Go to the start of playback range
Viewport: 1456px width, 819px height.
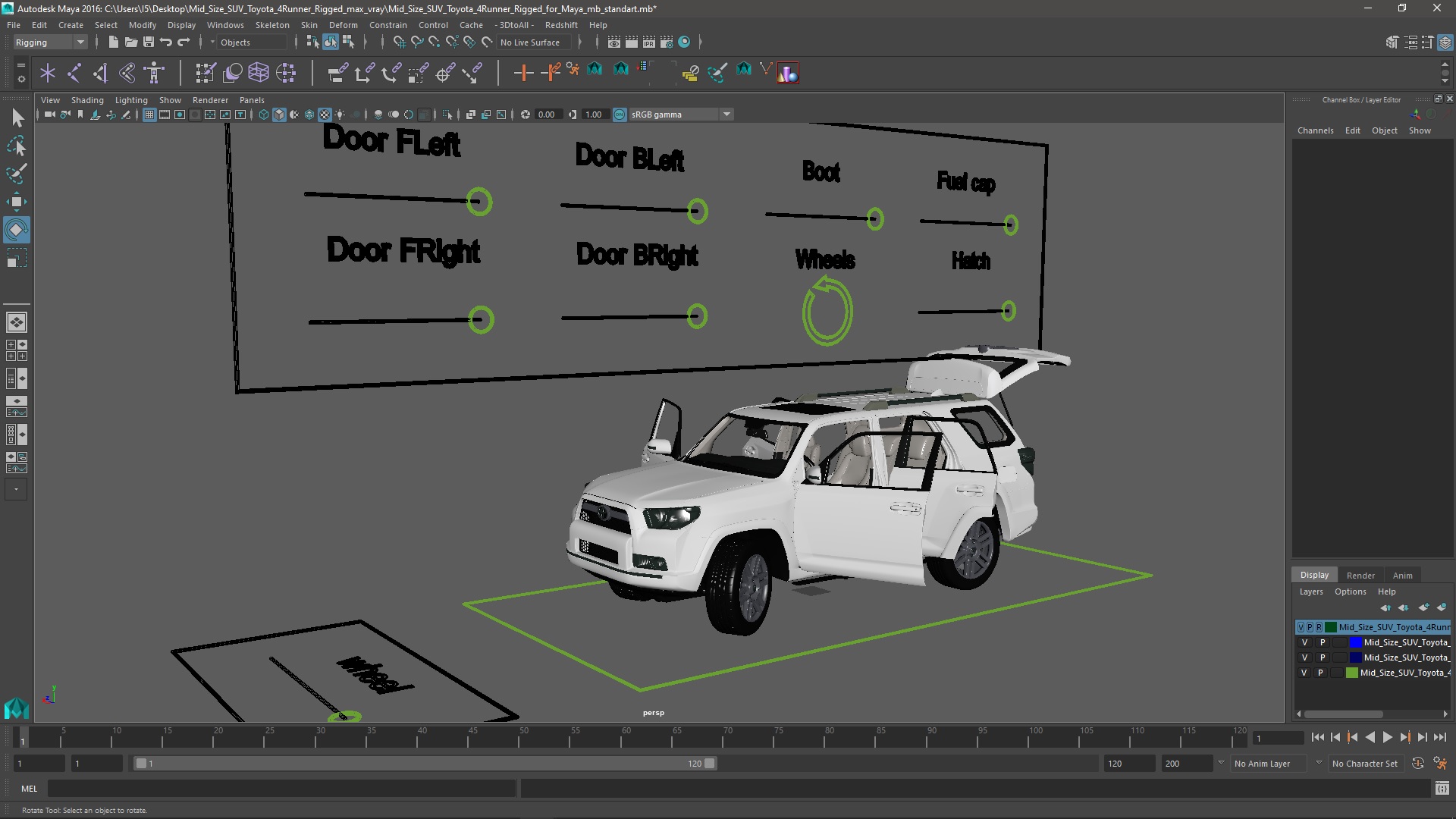(x=1317, y=737)
